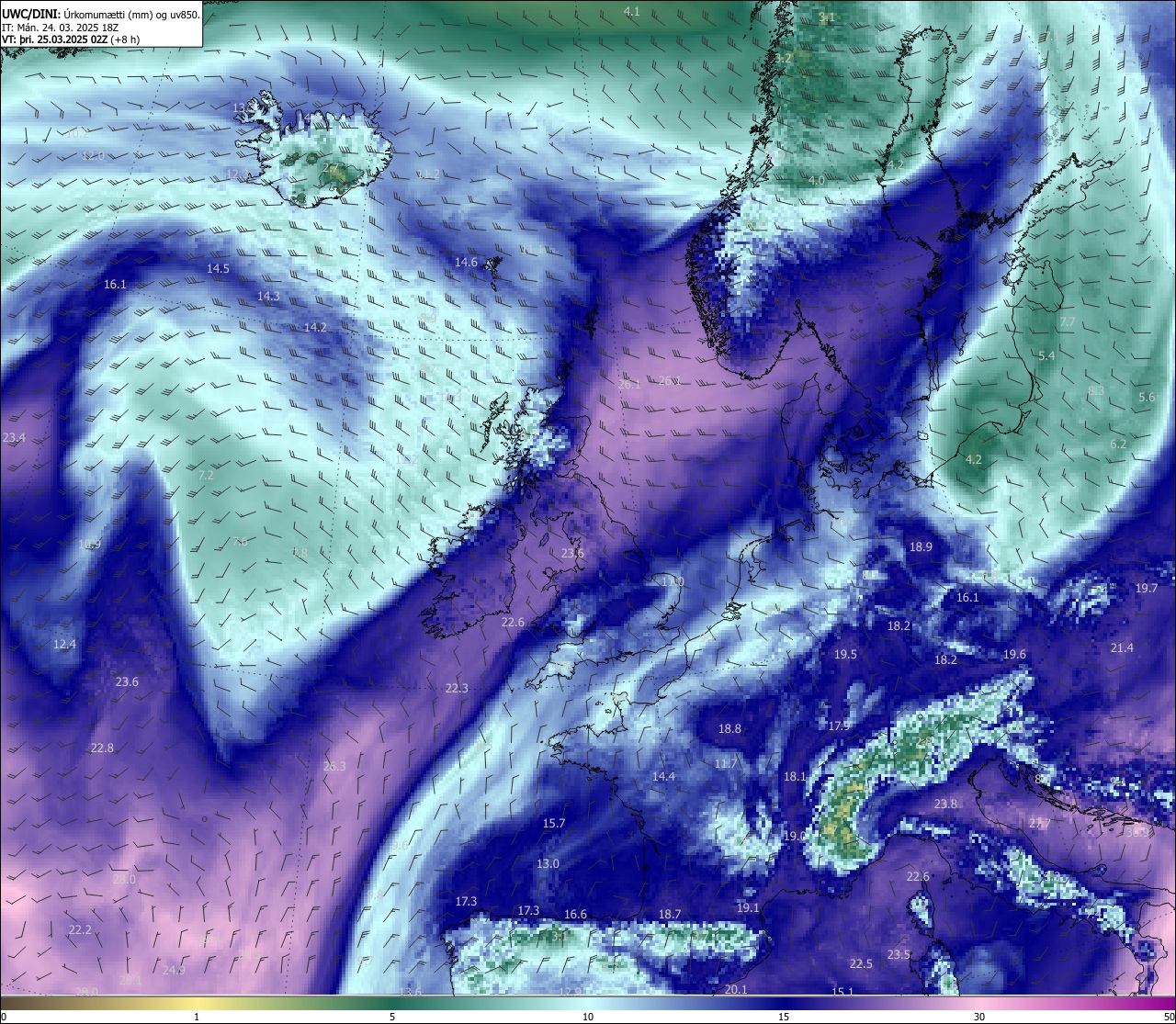Click the 18.1 value west of the Alps
The width and height of the screenshot is (1176, 1024).
(795, 777)
